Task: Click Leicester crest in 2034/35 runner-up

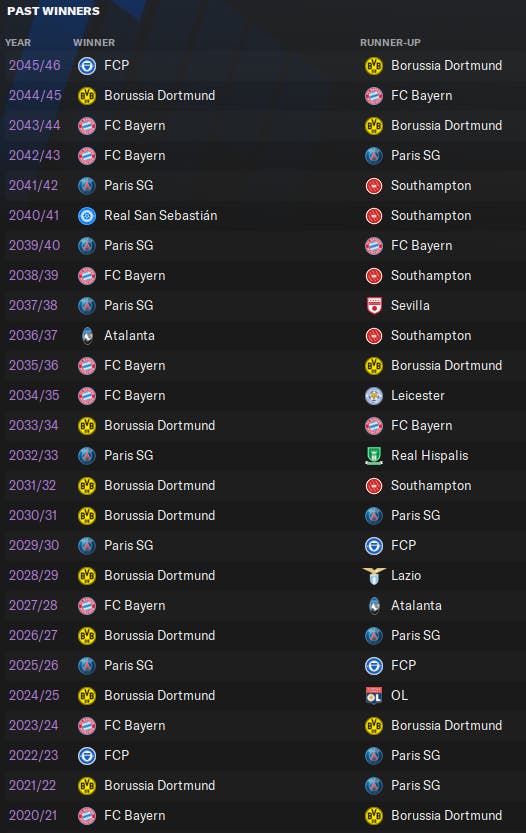Action: pos(374,396)
